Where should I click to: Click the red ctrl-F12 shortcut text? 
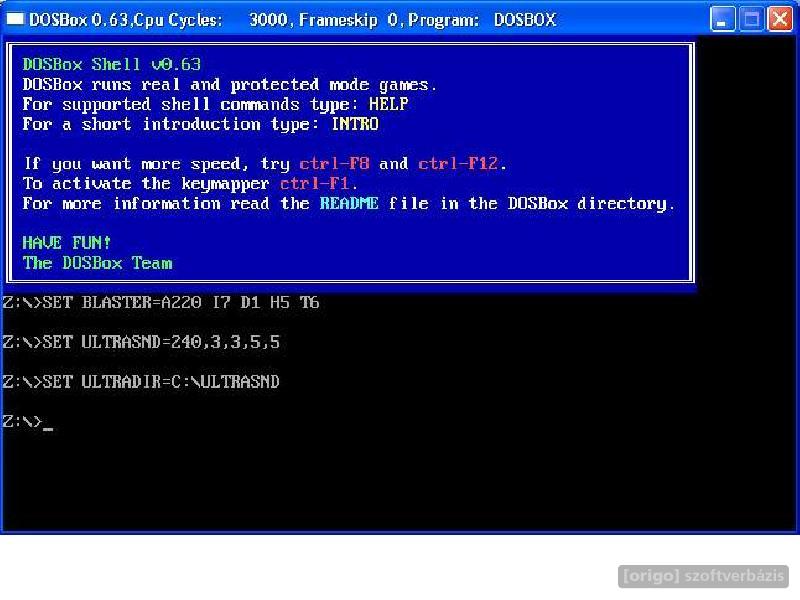pos(458,164)
